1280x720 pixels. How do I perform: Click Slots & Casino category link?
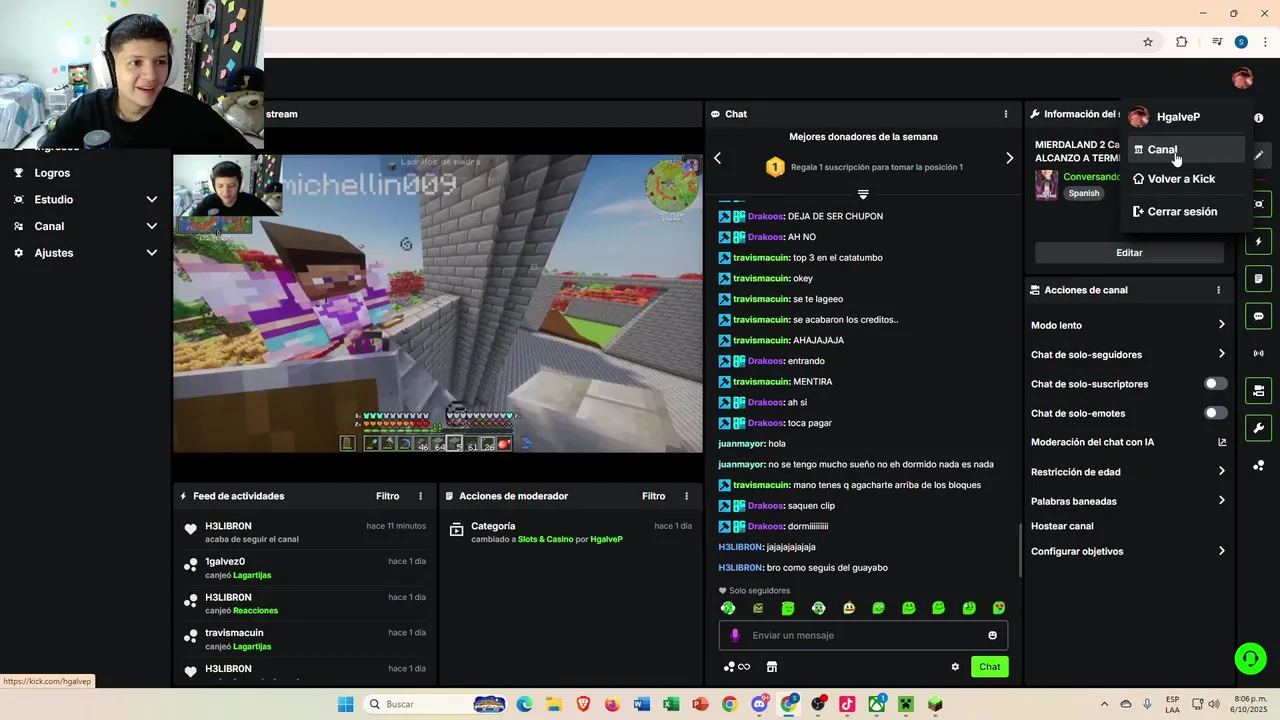(546, 539)
